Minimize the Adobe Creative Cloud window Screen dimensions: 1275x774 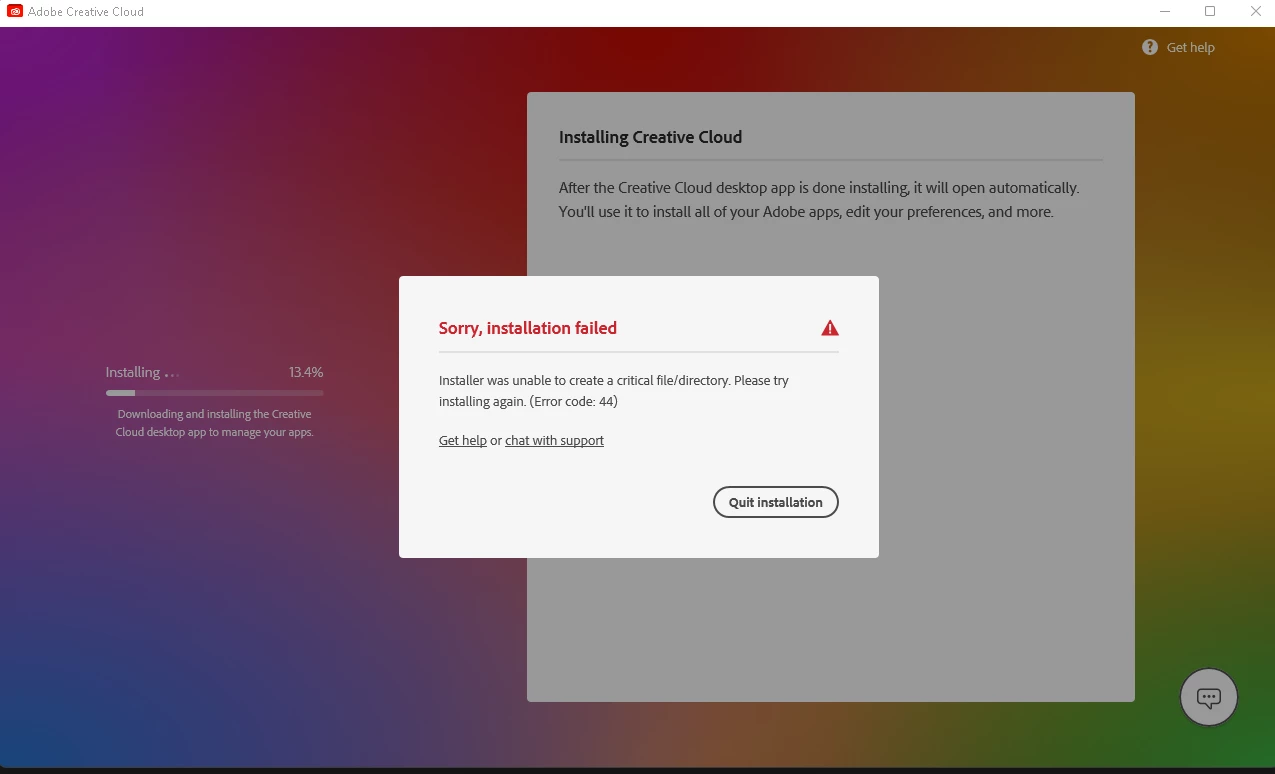1163,12
